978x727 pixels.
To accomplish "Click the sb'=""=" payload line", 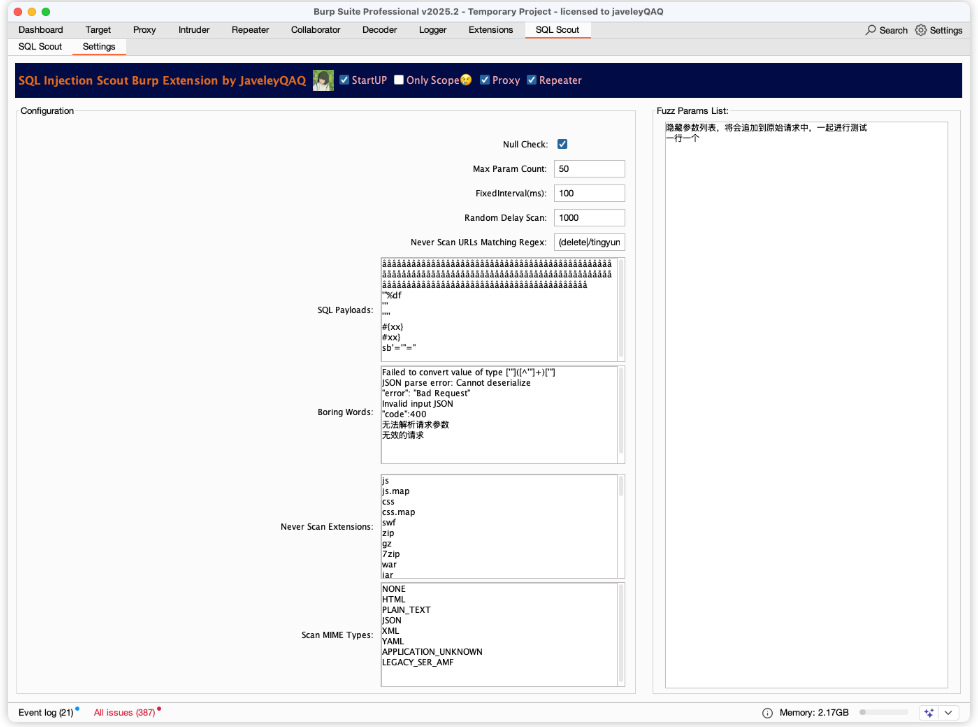I will point(399,348).
